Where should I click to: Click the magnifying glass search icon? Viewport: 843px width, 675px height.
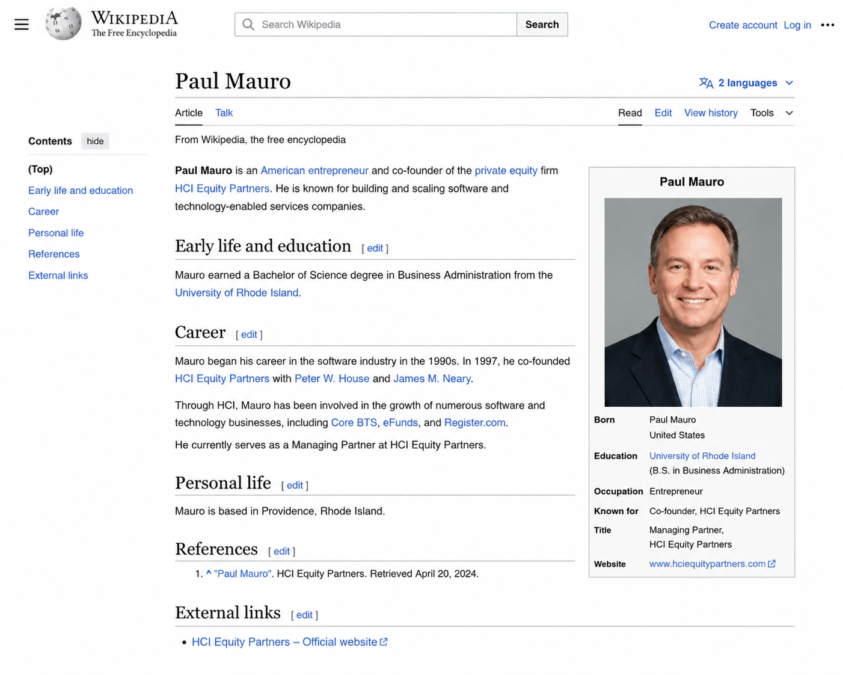[x=248, y=24]
